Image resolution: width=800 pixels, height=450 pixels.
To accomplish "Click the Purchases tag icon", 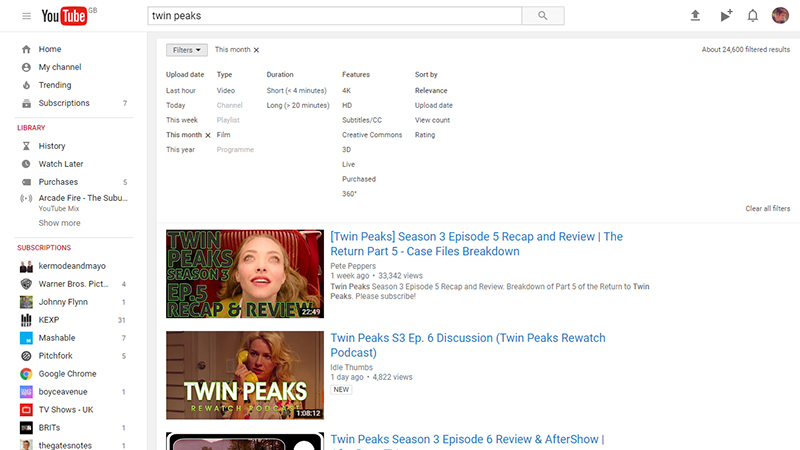I will (x=27, y=182).
